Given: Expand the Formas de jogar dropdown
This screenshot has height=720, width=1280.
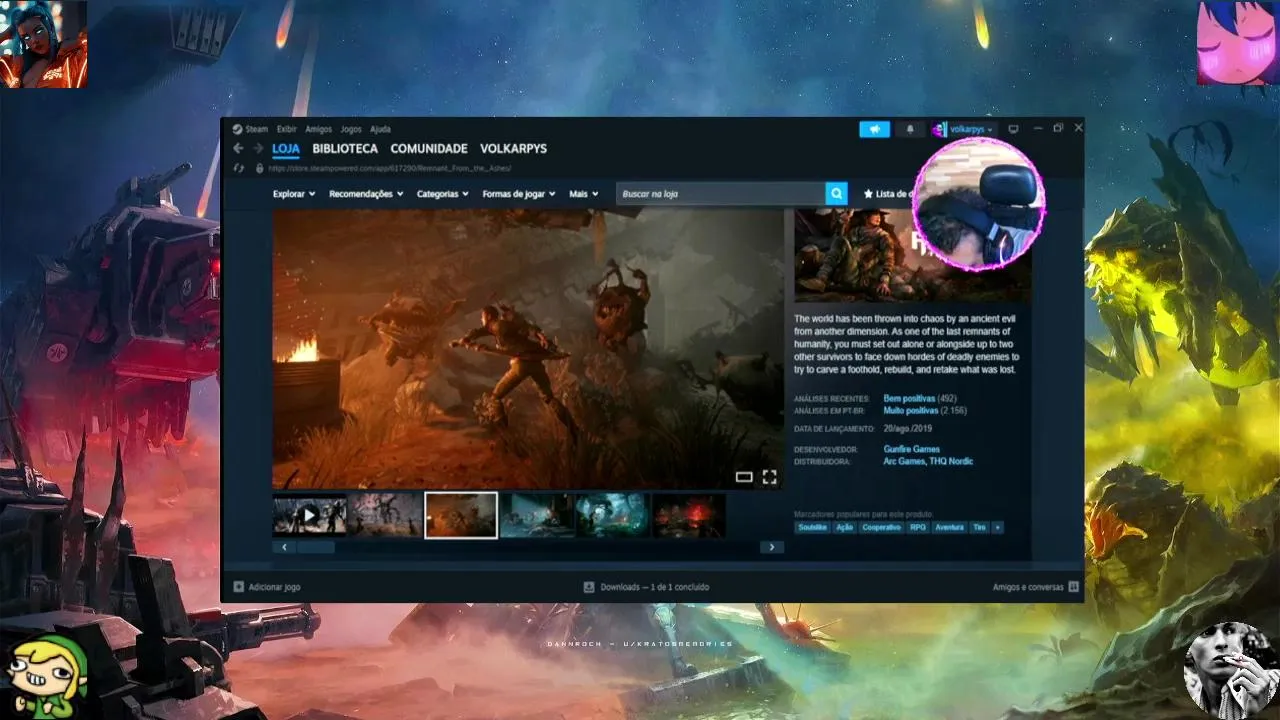Looking at the screenshot, I should [x=520, y=194].
